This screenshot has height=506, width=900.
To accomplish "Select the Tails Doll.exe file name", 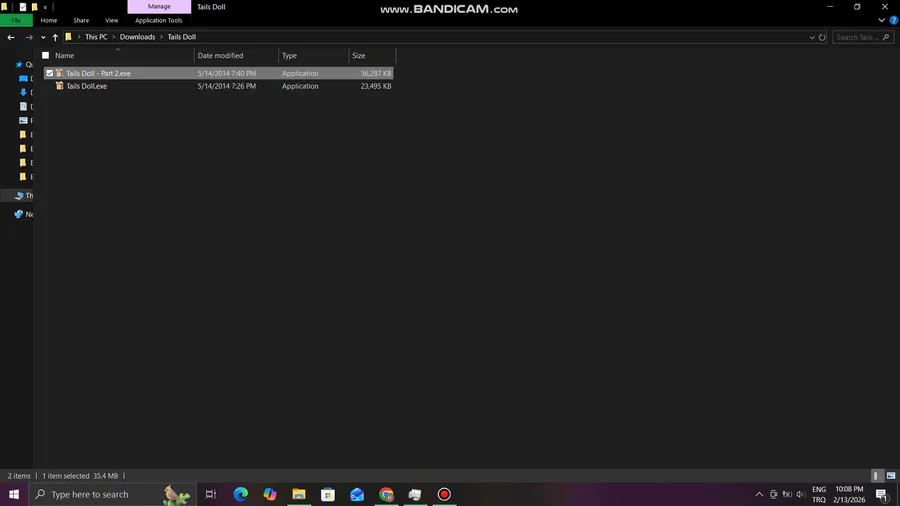I will click(87, 86).
